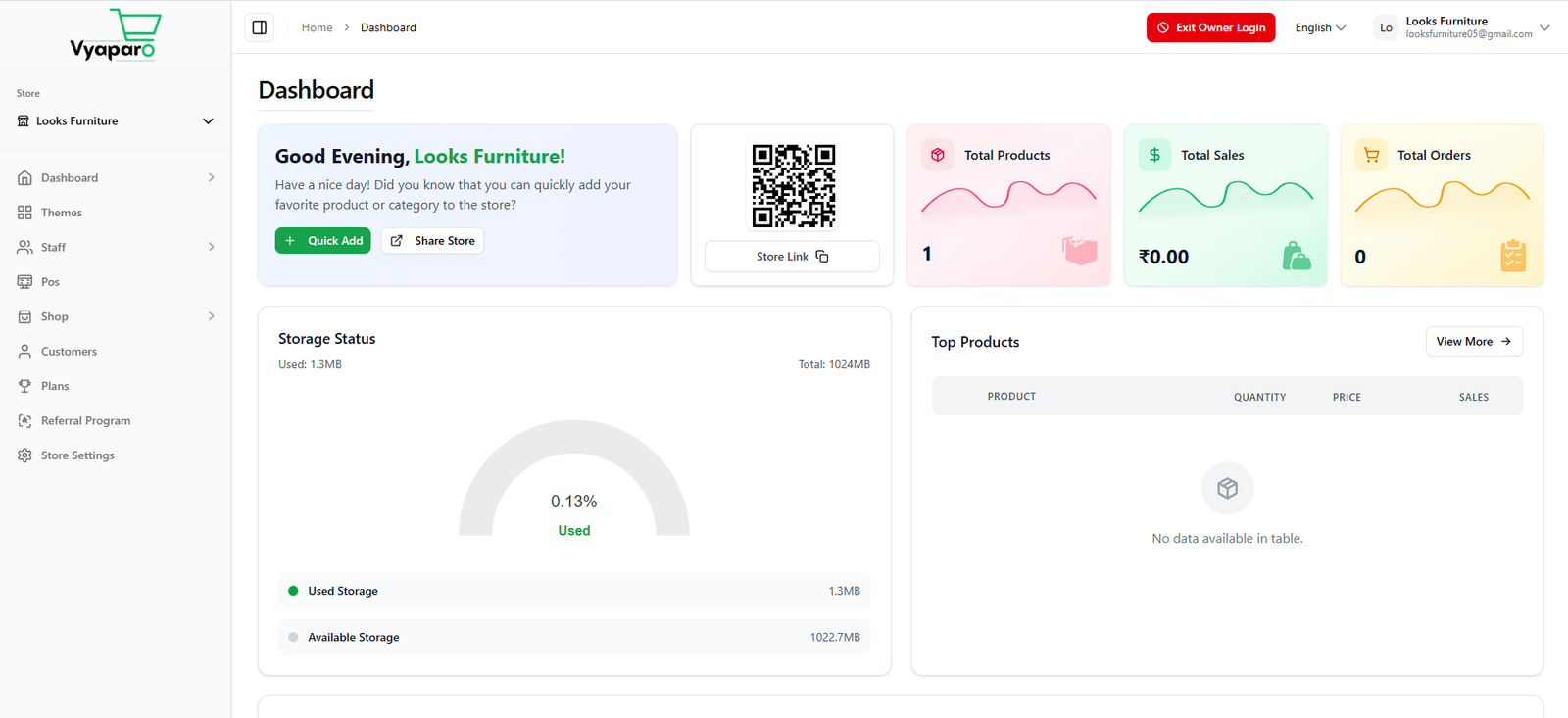
Task: Open the Pos sidebar item
Action: click(50, 282)
